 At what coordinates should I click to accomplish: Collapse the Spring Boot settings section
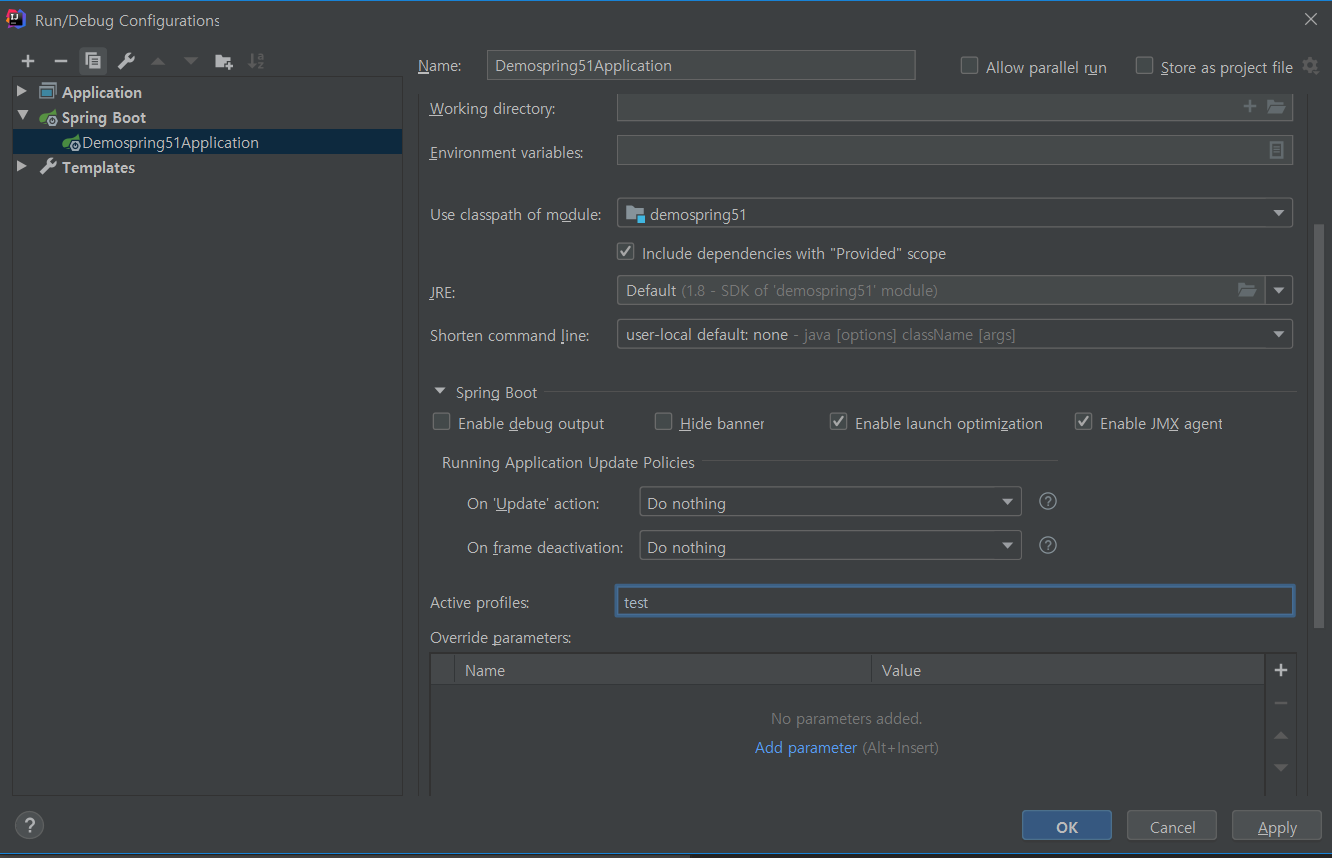440,392
